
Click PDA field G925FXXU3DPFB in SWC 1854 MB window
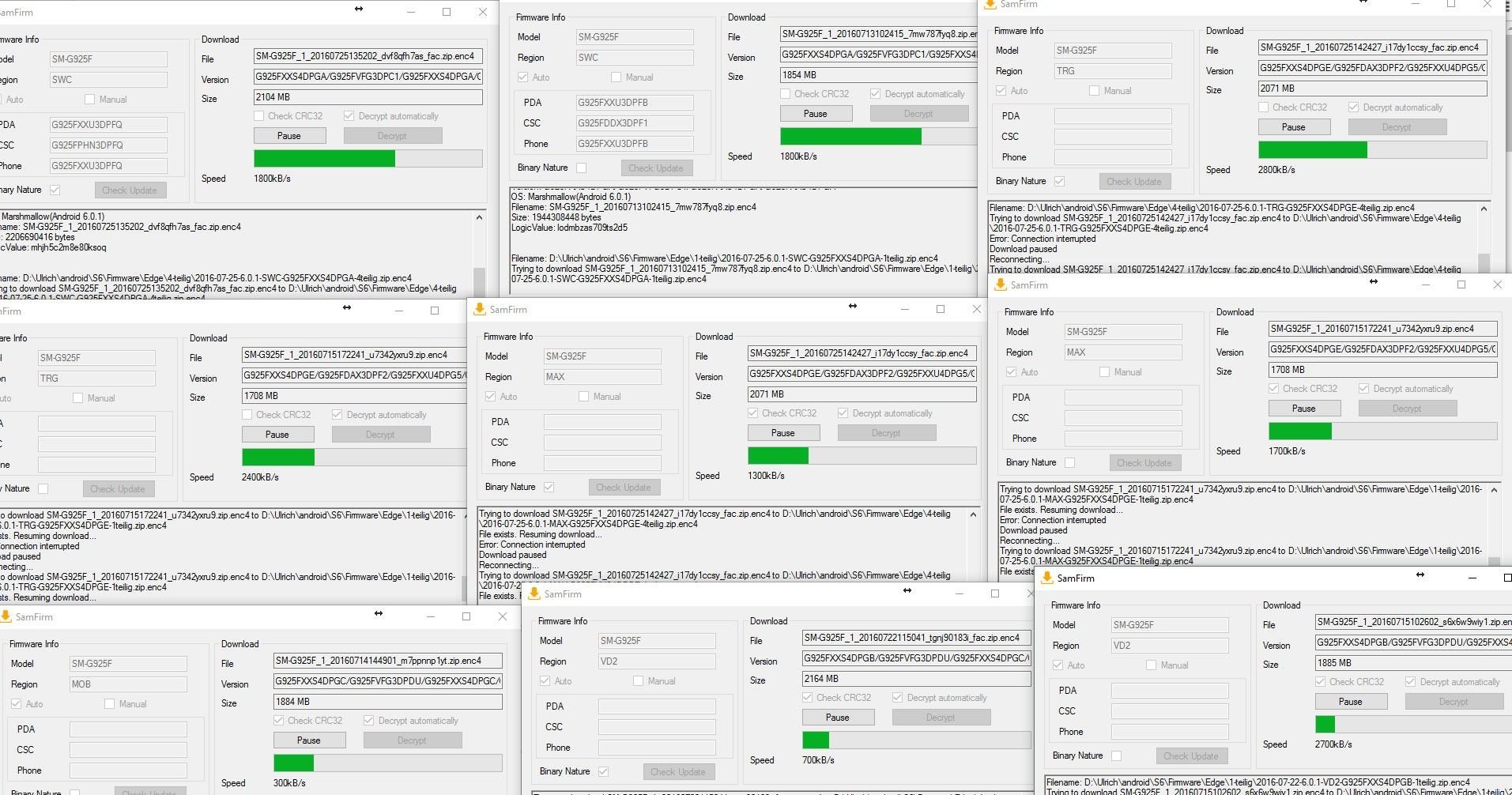(x=635, y=103)
